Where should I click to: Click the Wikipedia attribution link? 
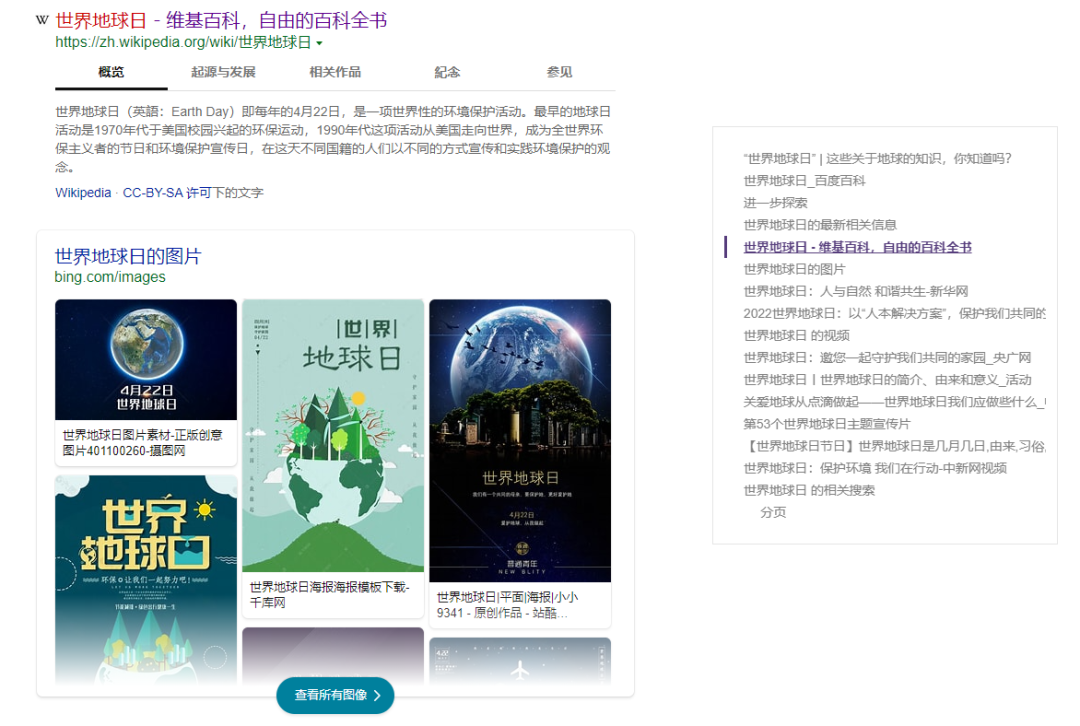click(x=83, y=193)
